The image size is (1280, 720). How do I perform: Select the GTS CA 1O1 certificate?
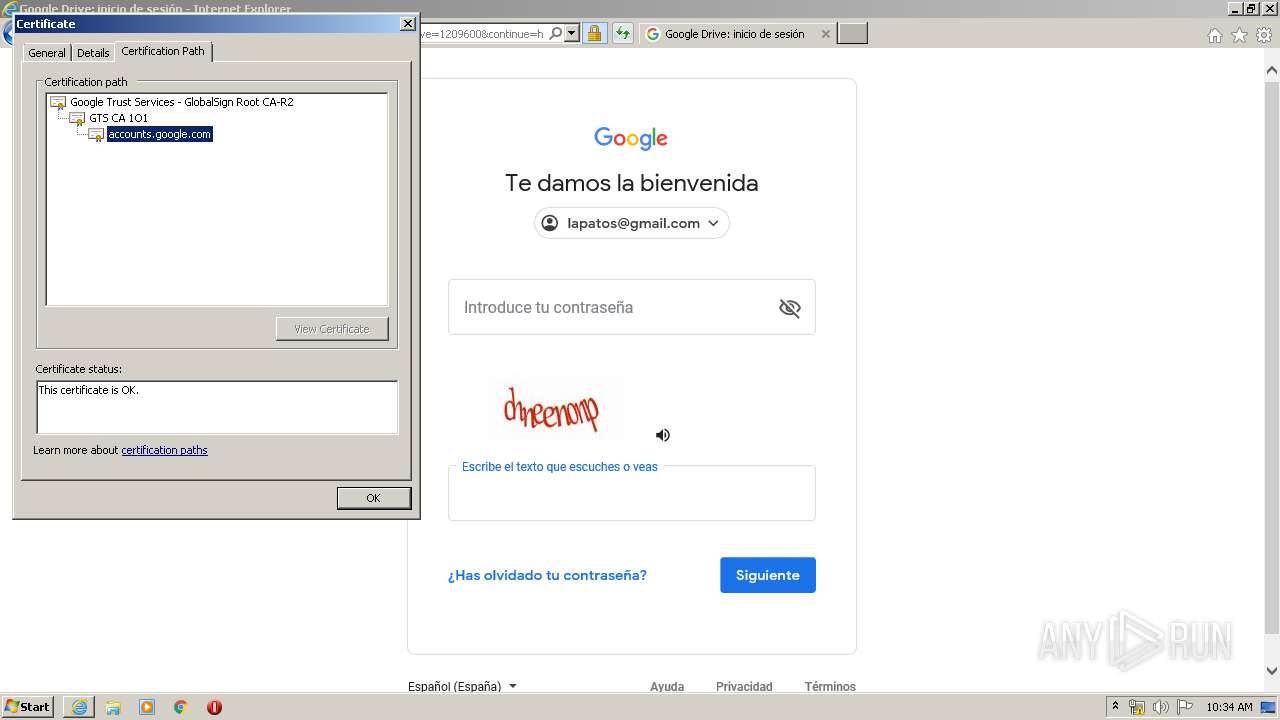coord(118,118)
